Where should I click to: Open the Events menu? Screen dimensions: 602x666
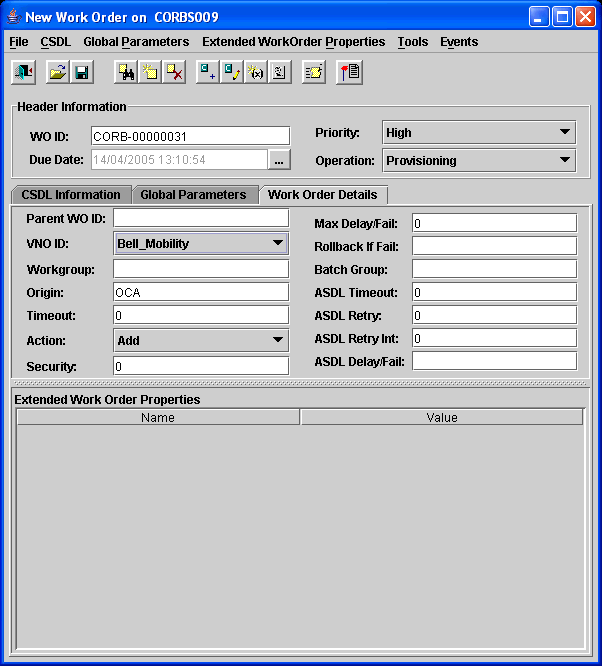coord(459,42)
